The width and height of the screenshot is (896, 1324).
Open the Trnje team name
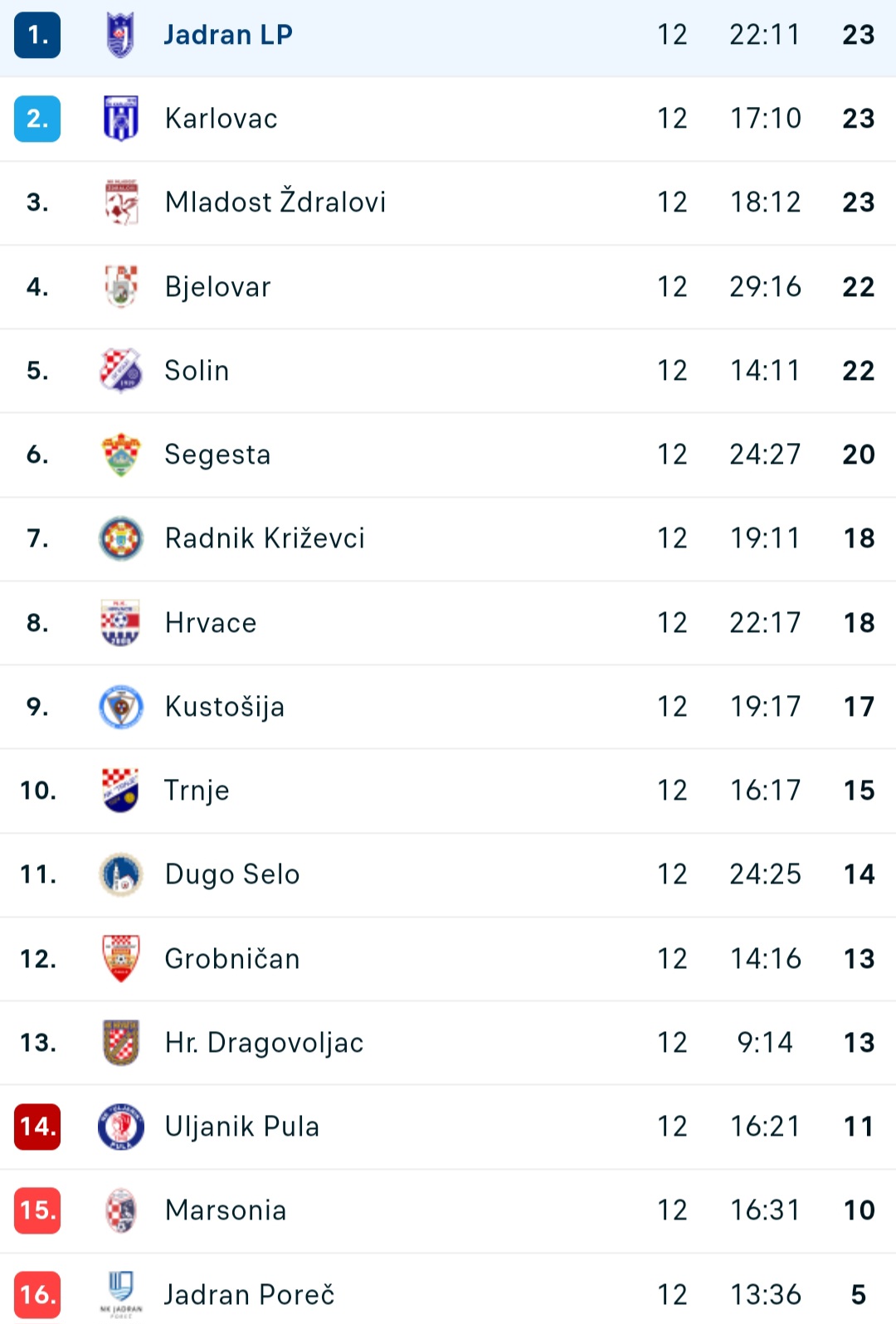click(x=197, y=791)
